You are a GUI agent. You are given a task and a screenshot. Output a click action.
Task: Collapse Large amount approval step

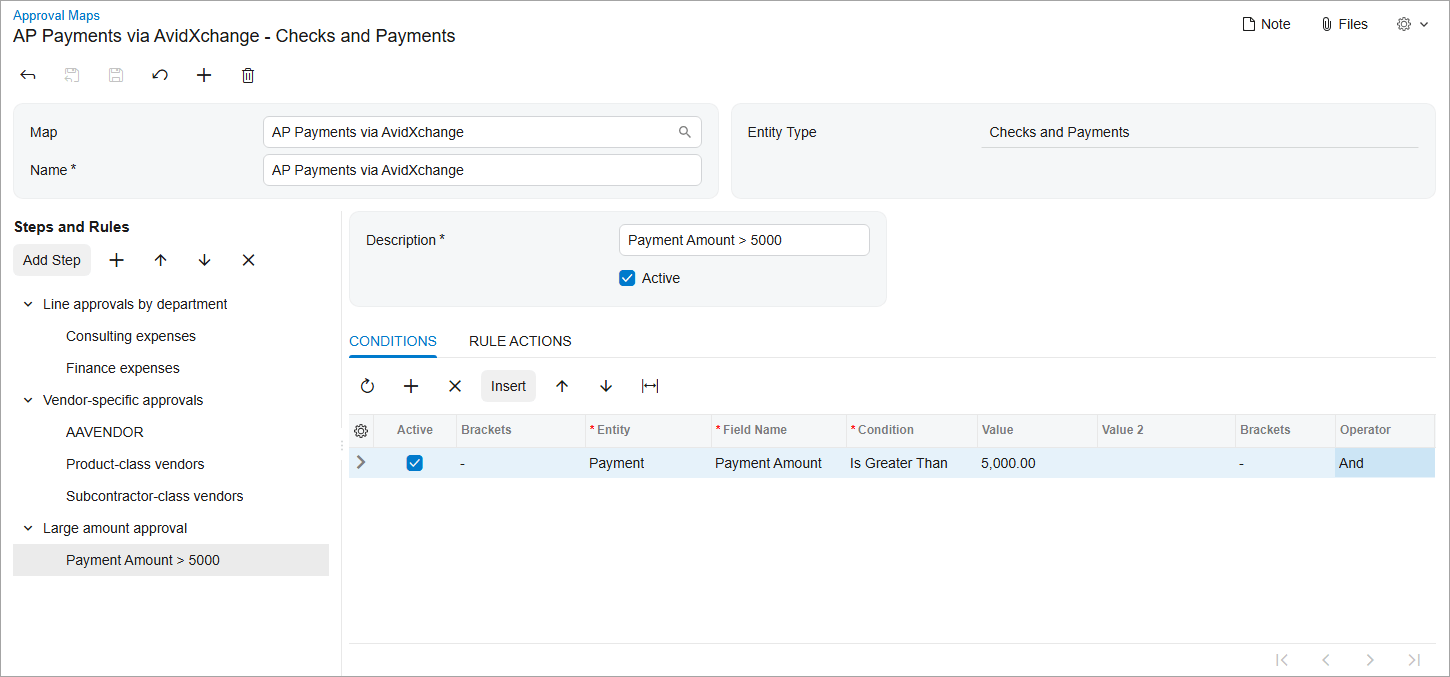28,528
